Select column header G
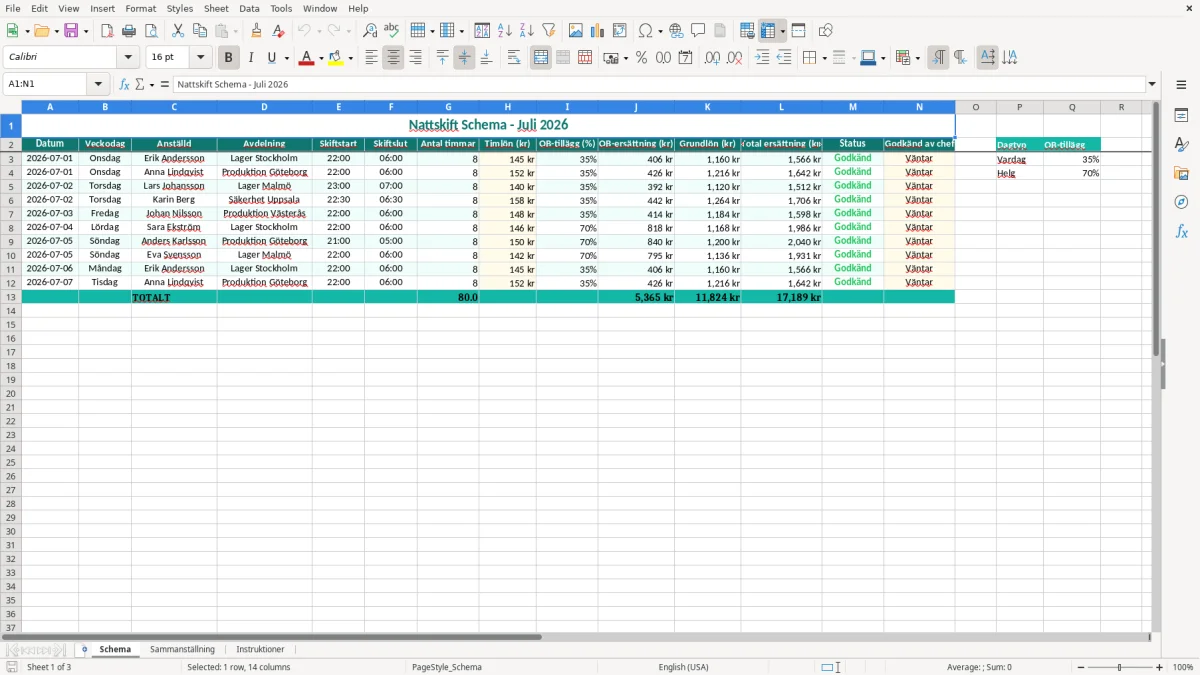Viewport: 1200px width, 675px height. 448,107
